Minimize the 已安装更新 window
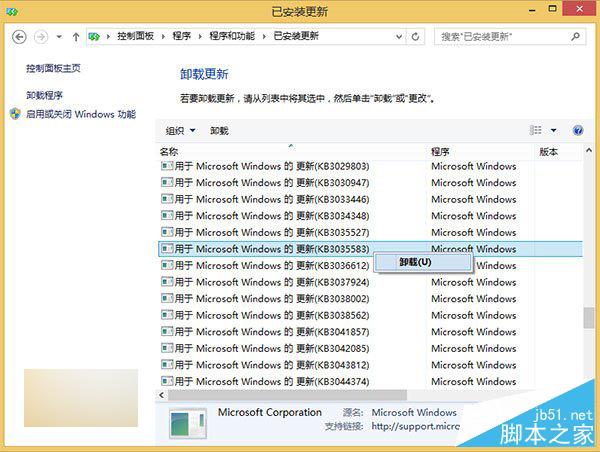Viewport: 600px width, 452px height. pos(532,10)
